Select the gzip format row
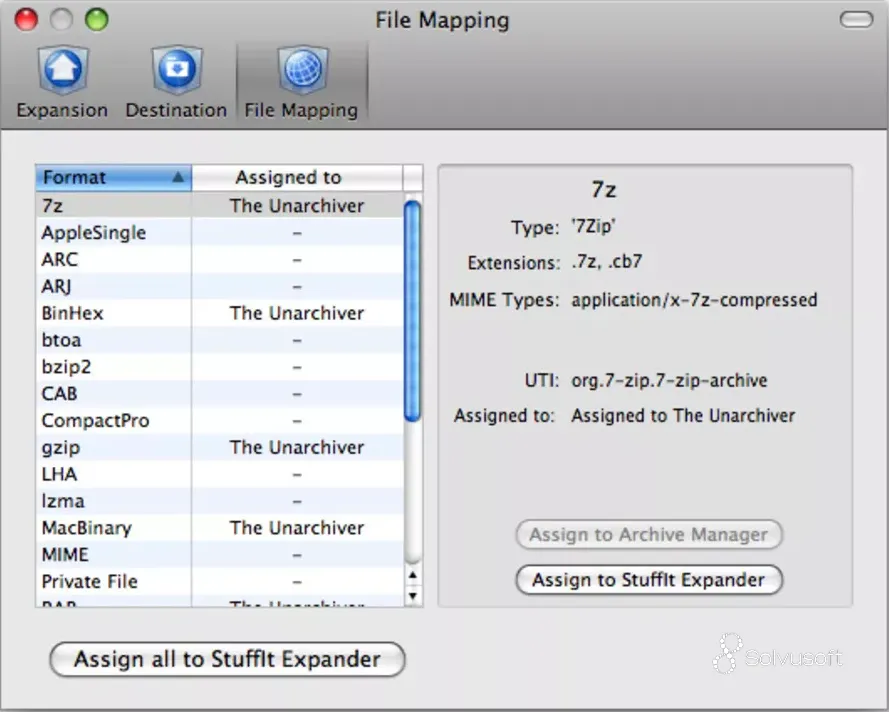 coord(219,447)
